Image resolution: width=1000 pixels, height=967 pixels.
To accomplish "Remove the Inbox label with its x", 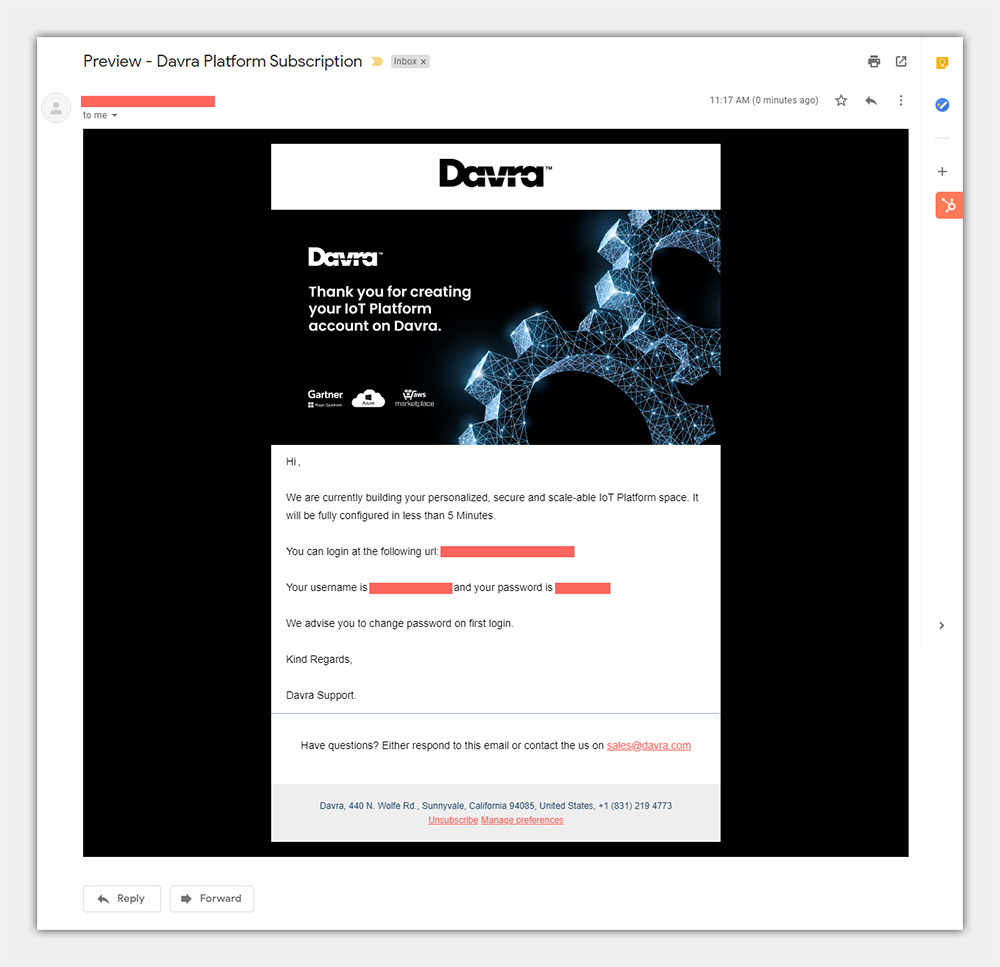I will tap(423, 62).
